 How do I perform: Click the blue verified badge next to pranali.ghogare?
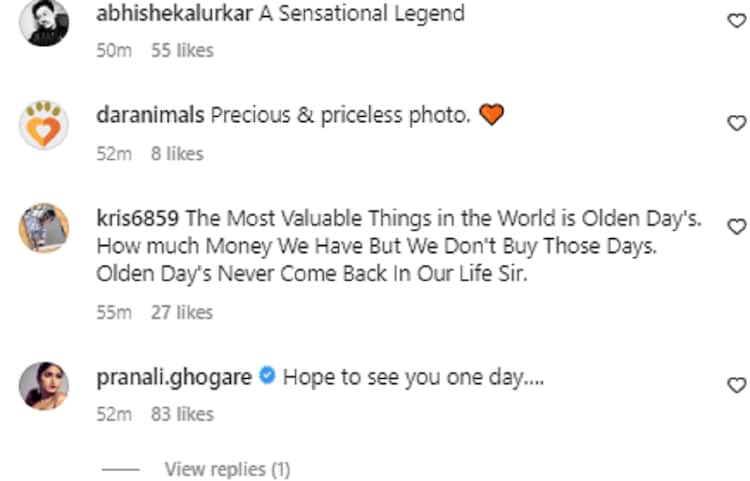point(267,375)
